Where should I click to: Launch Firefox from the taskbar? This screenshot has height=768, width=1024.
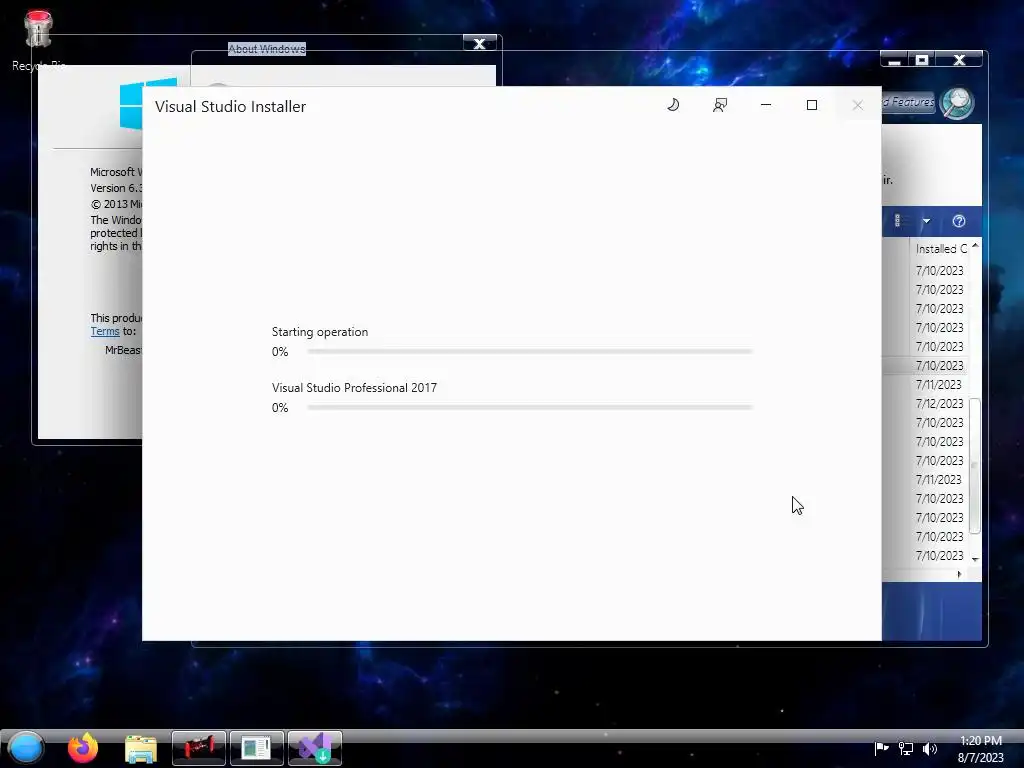pos(83,748)
